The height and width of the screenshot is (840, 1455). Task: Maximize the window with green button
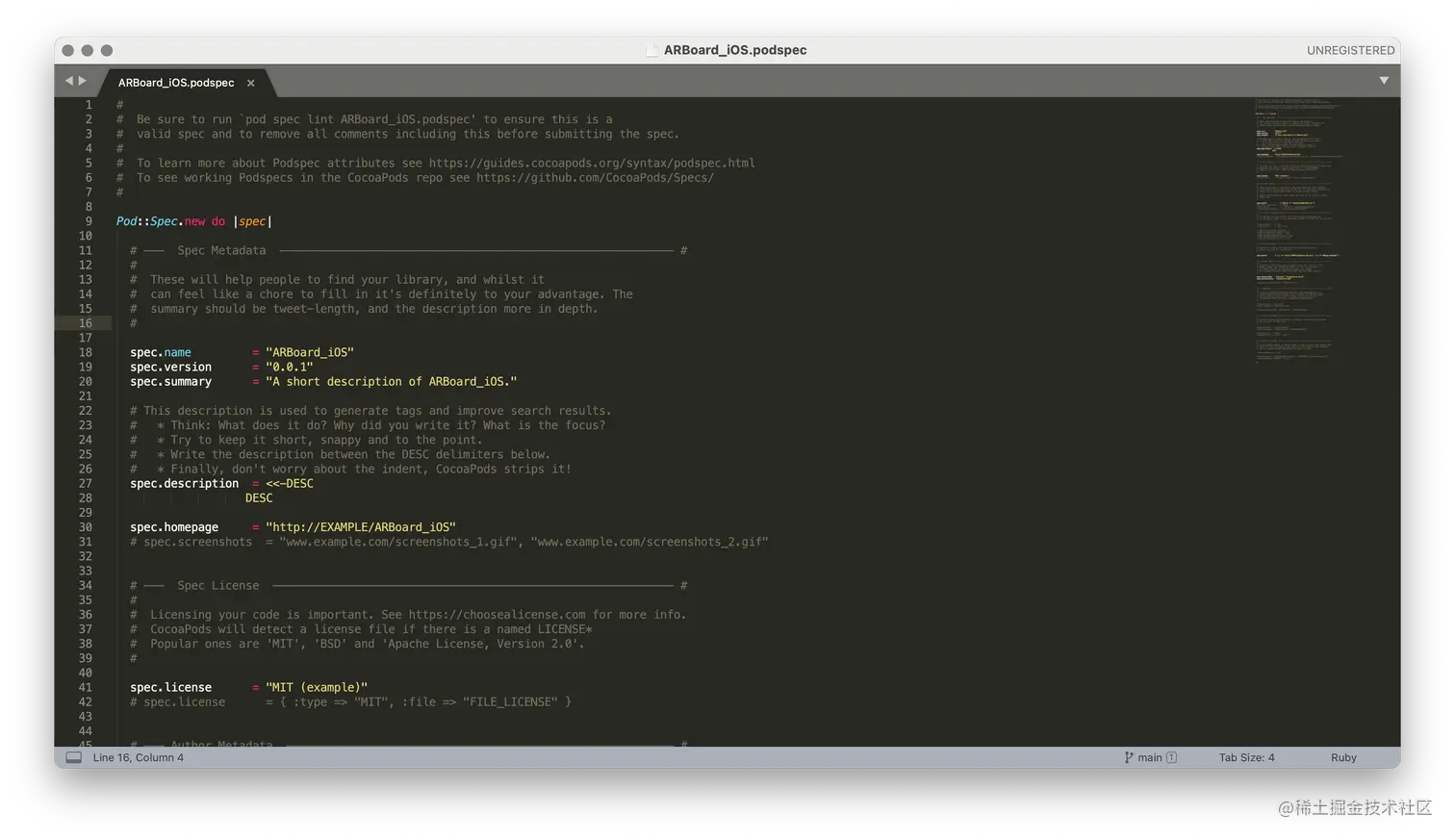107,50
